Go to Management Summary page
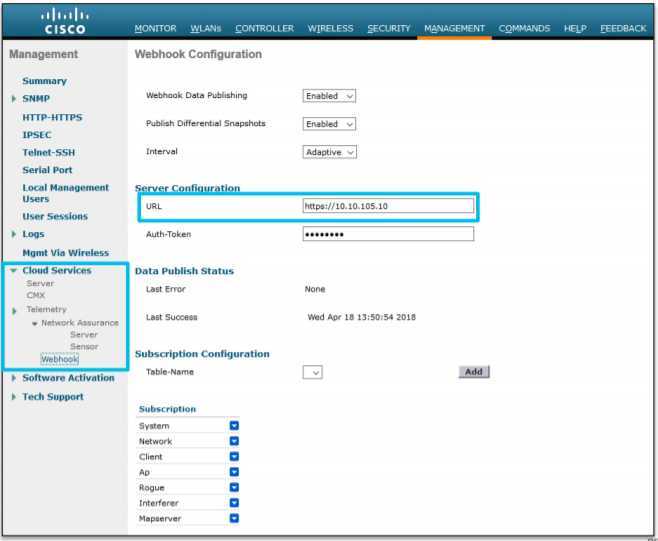This screenshot has height=541, width=658. [44, 81]
